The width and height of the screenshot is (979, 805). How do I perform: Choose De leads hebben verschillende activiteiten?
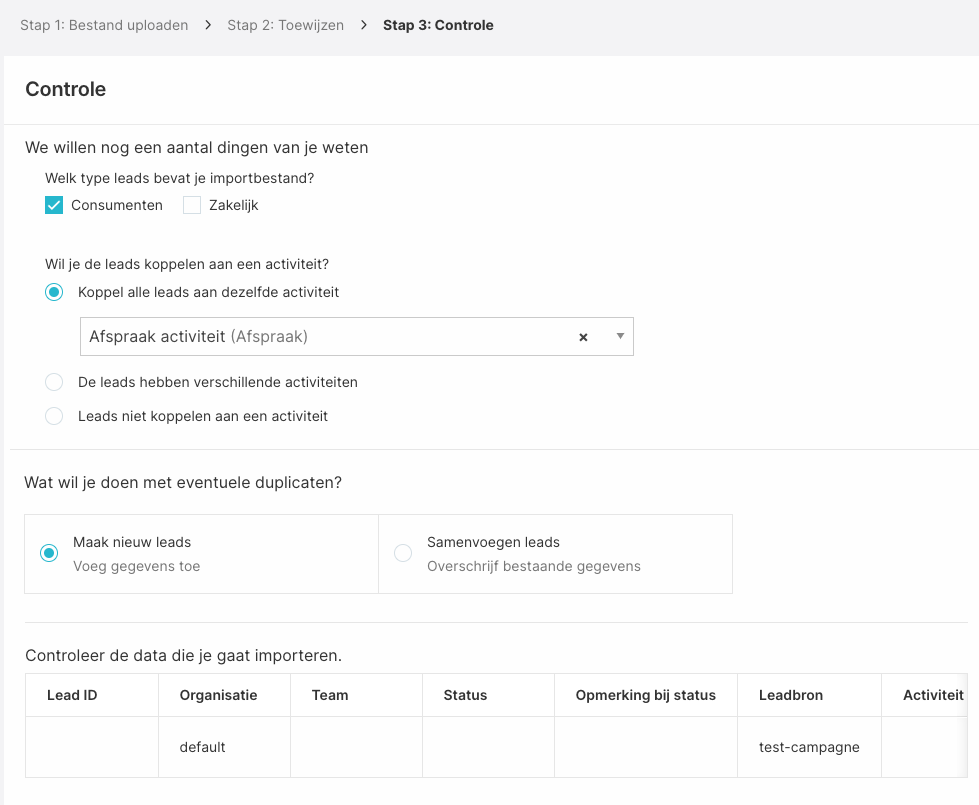[x=54, y=382]
